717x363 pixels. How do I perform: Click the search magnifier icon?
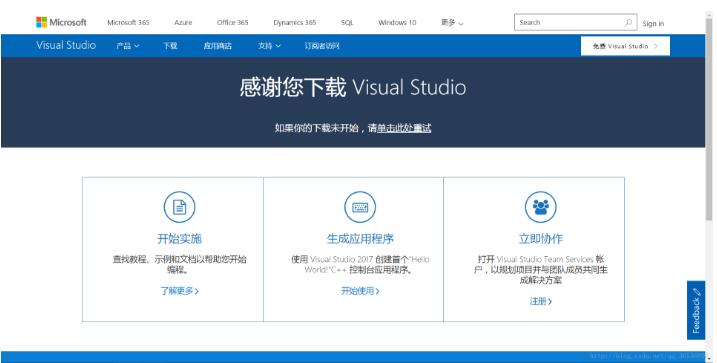pyautogui.click(x=628, y=22)
